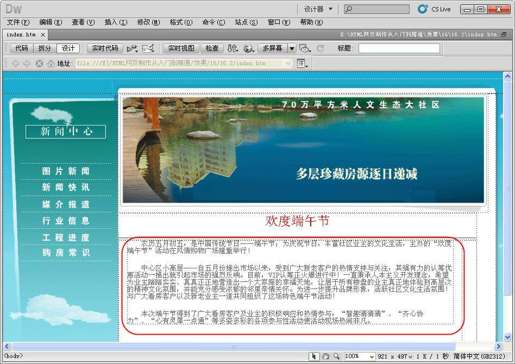Open the 文件(F) menu
Viewport: 515px width, 364px height.
[18, 22]
